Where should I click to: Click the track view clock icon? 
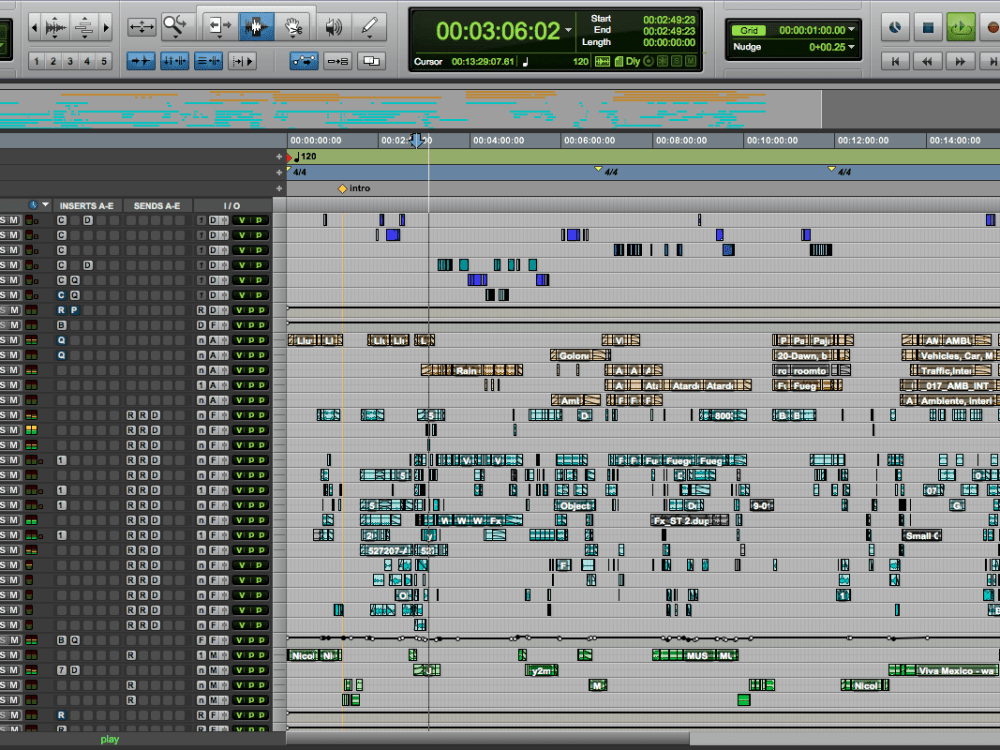point(33,205)
